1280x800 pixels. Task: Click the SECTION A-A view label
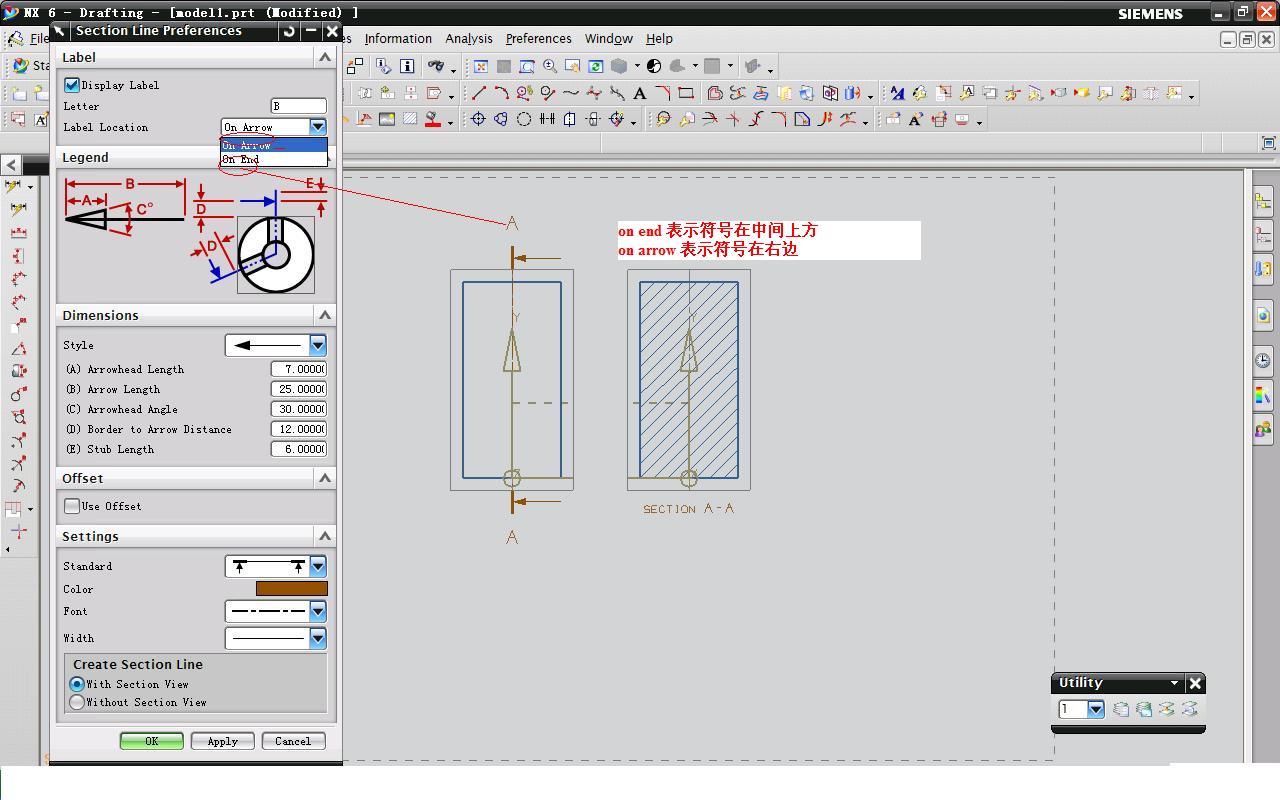coord(688,509)
